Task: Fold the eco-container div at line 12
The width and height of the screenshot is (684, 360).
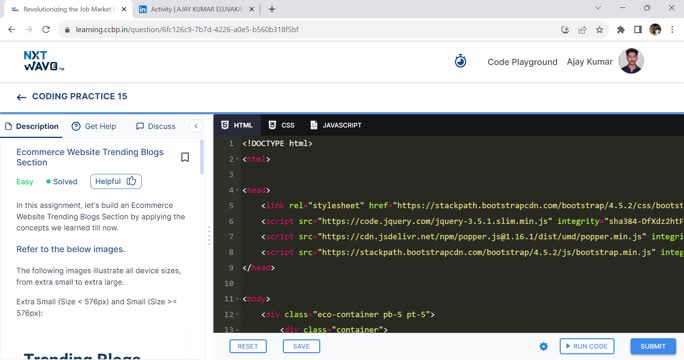Action: (237, 315)
